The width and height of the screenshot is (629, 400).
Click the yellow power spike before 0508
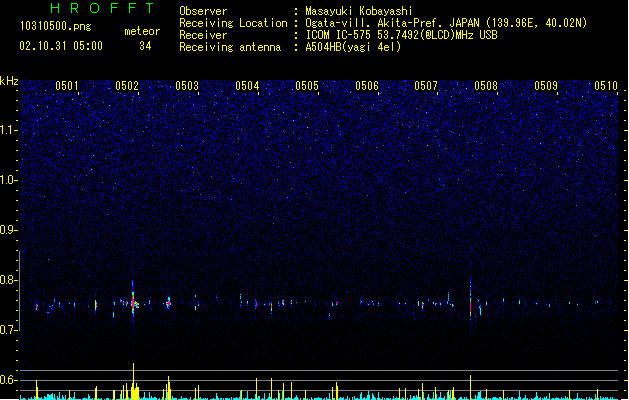470,387
